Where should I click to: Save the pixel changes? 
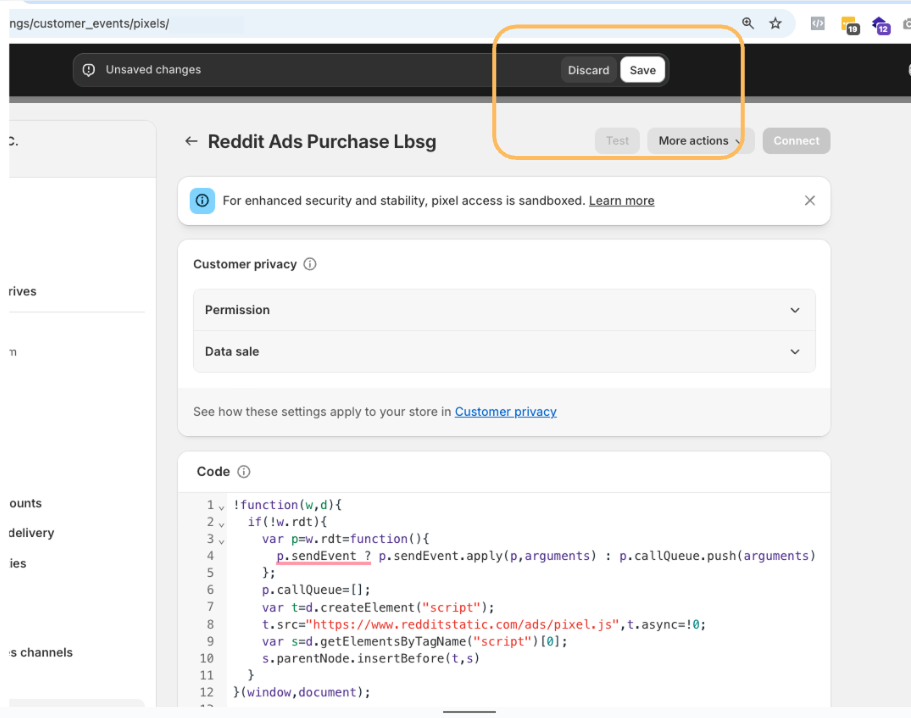[643, 70]
